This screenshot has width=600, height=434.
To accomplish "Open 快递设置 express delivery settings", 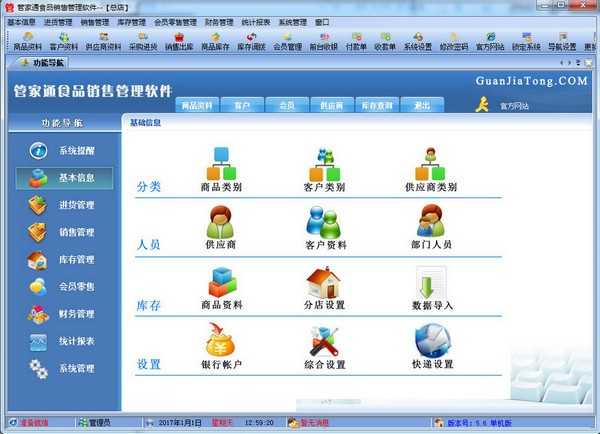I will 431,341.
